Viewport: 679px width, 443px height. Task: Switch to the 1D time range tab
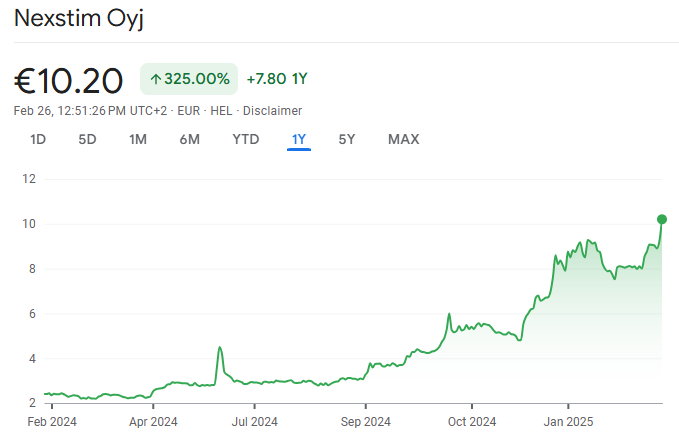click(x=38, y=139)
